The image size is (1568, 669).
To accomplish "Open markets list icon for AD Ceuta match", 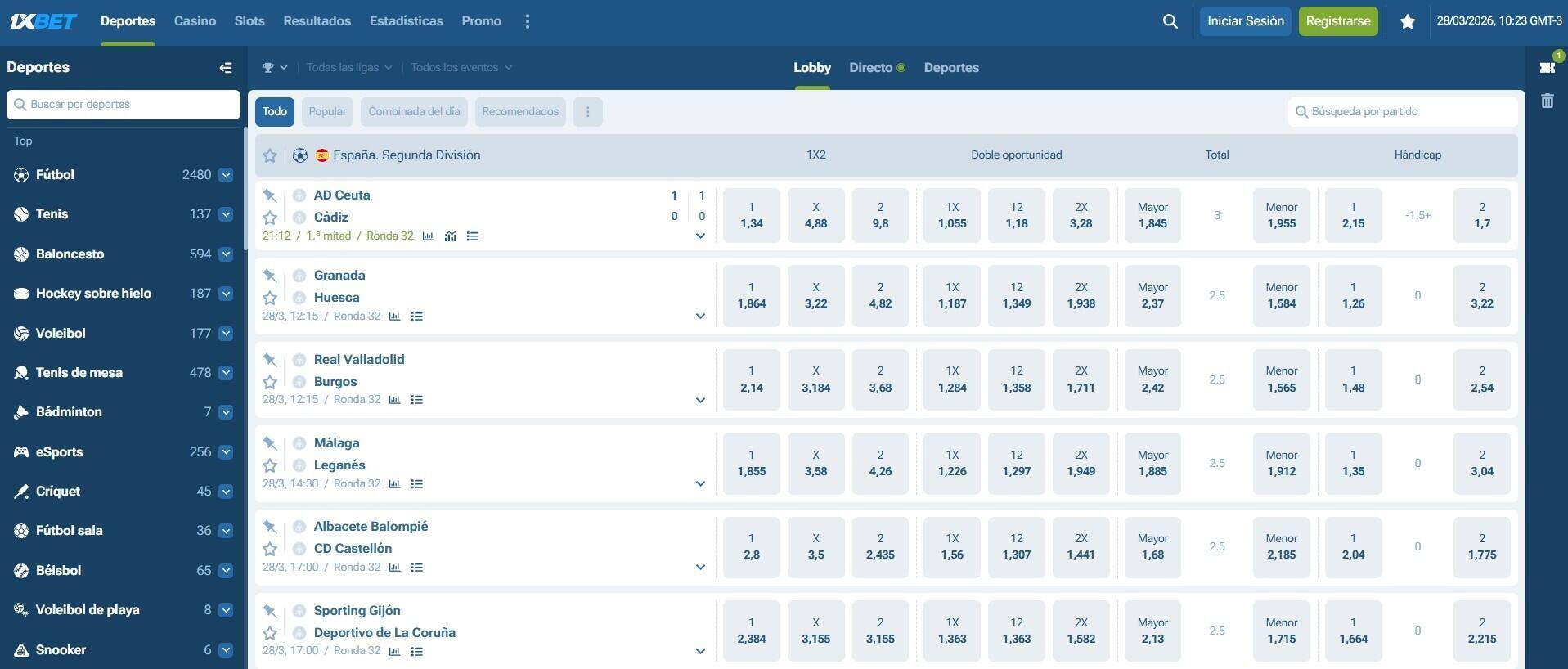I will click(472, 236).
